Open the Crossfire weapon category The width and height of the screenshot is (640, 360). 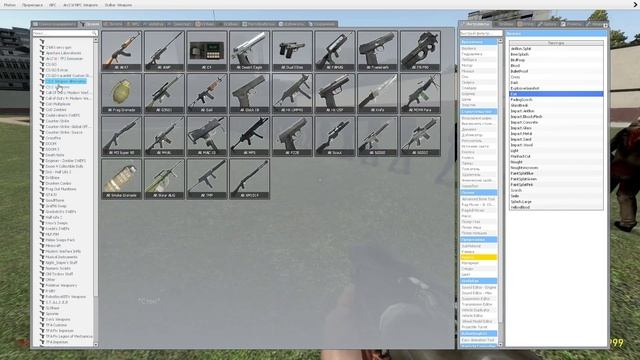click(x=53, y=138)
